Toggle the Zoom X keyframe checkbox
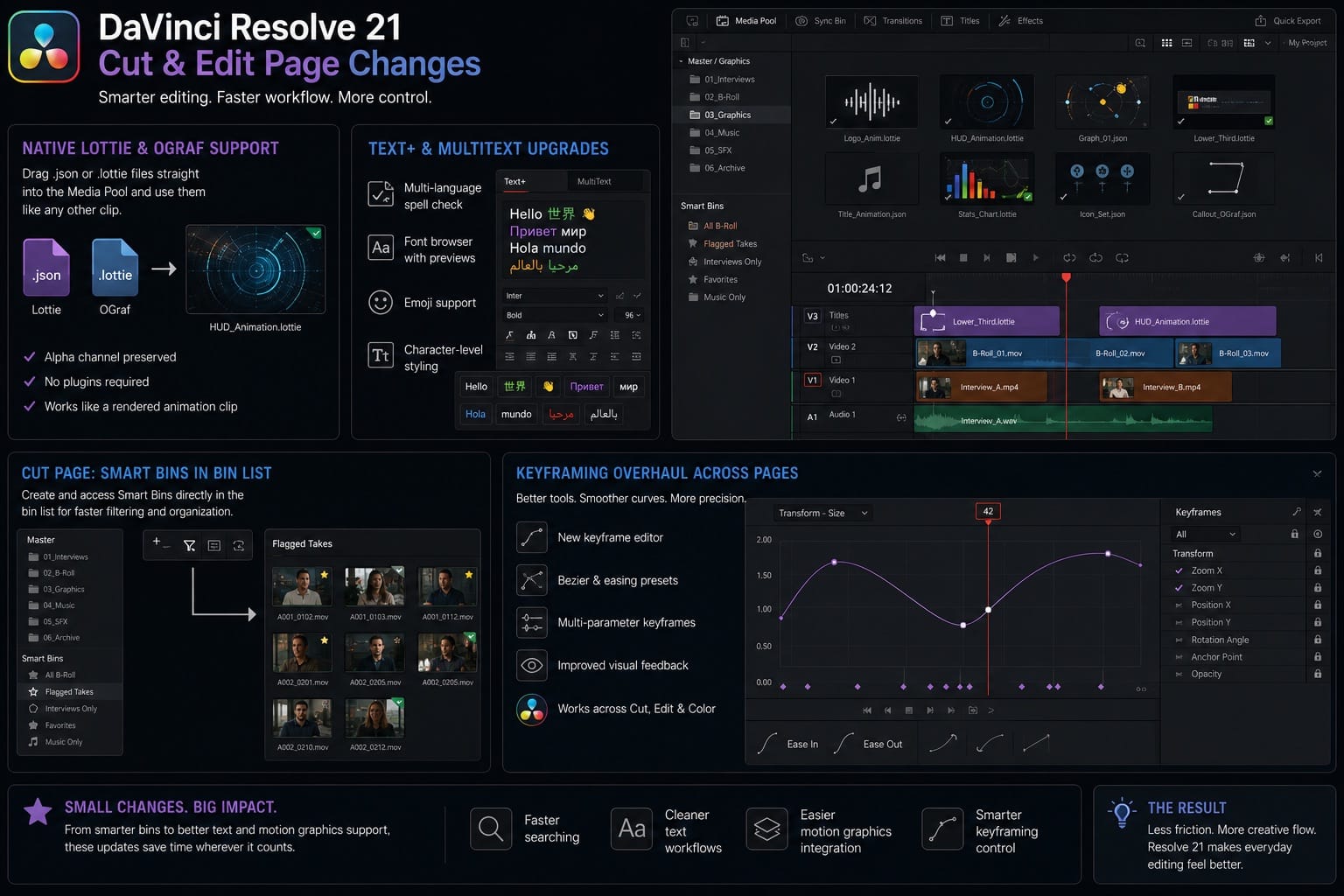1344x896 pixels. click(1179, 570)
